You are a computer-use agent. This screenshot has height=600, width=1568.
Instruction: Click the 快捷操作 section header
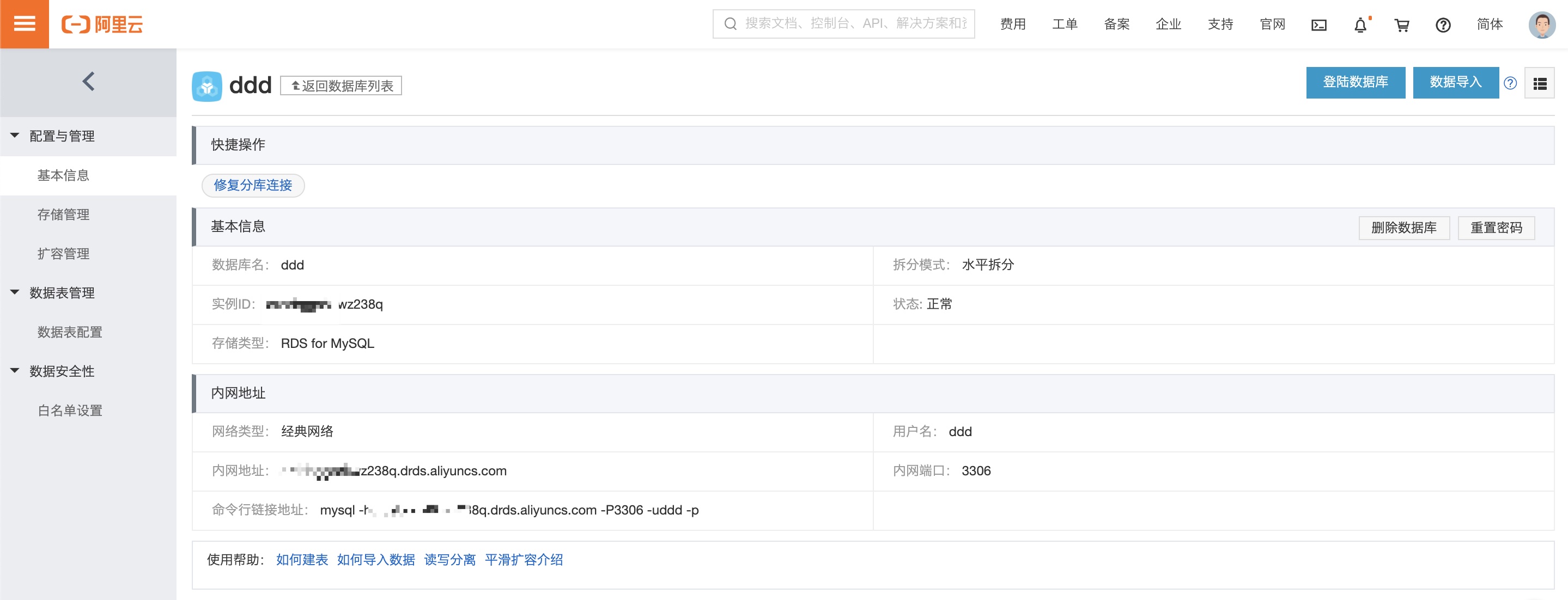873,145
